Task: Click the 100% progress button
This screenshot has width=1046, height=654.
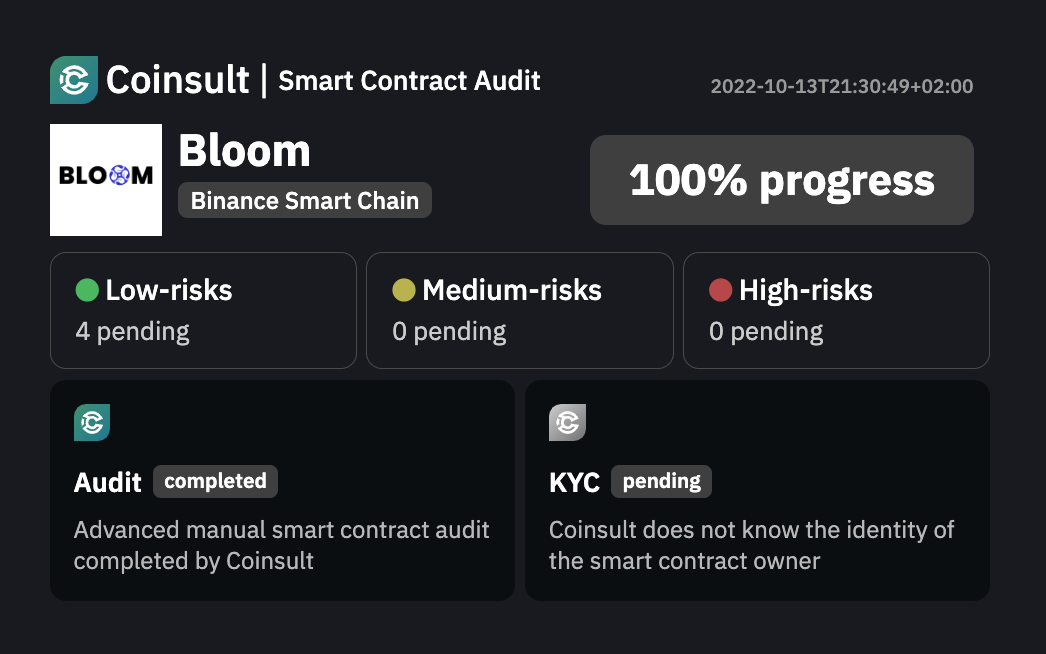Action: 781,180
